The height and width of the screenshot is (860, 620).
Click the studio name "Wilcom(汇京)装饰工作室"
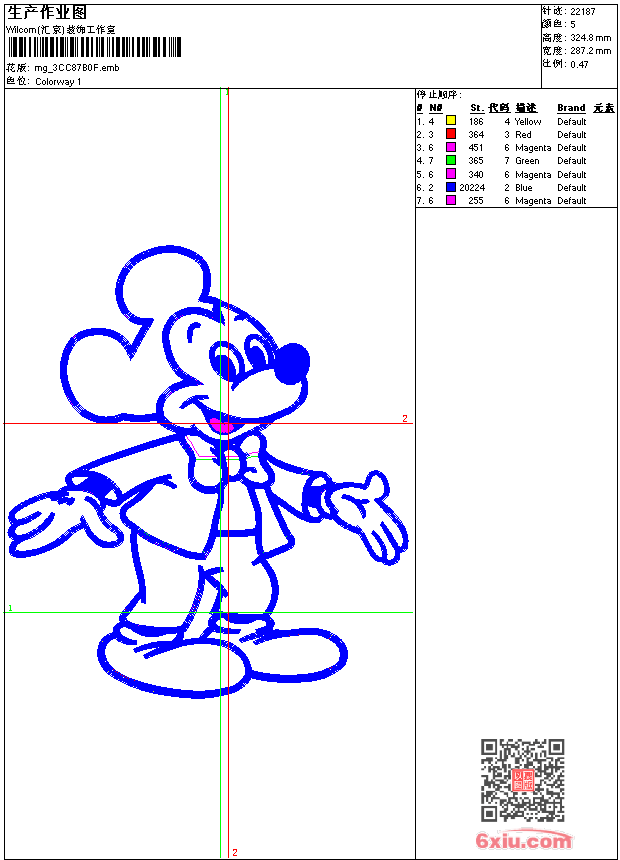[61, 30]
